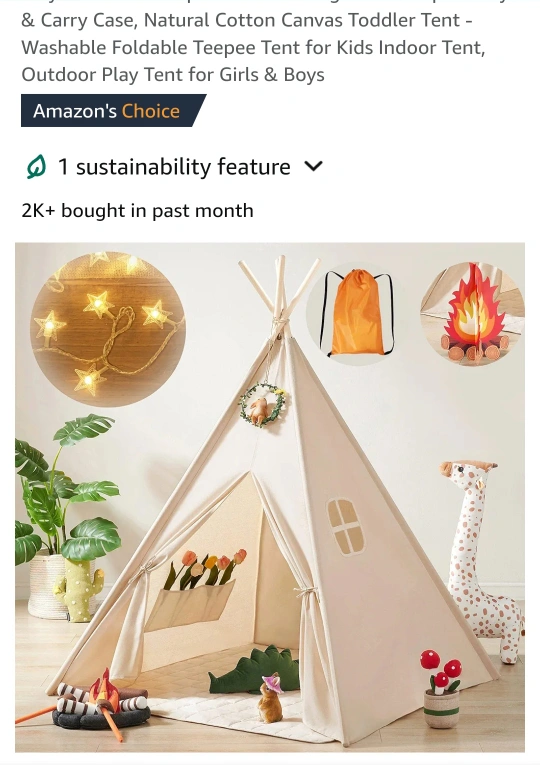Click the tent's small side window
Screen dimensions: 540x765
pos(346,526)
